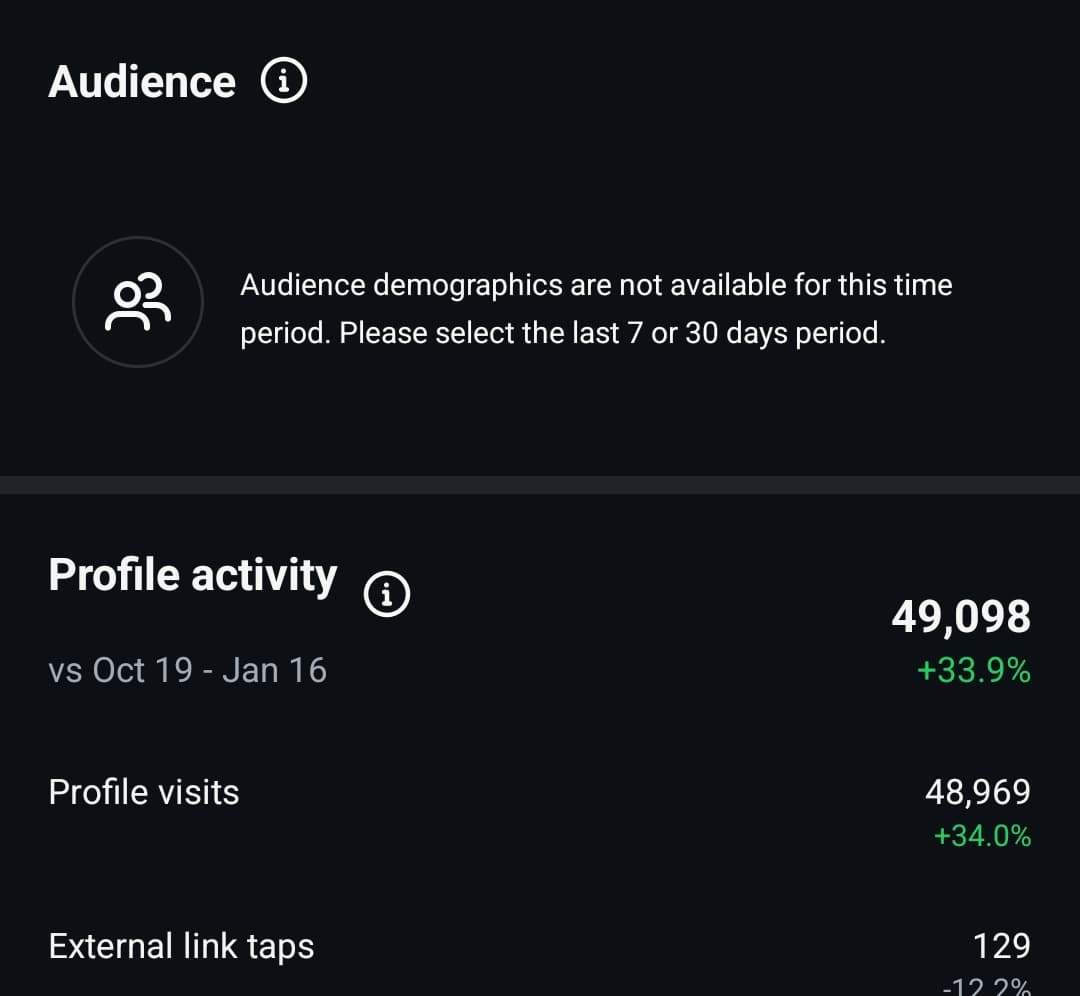Tap the audience people icon
Viewport: 1080px width, 996px height.
click(138, 302)
